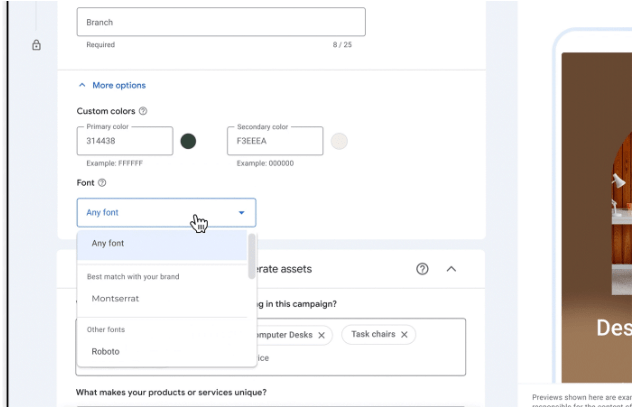Viewport: 632px width, 409px height.
Task: Click the lock icon in left sidebar
Action: click(x=36, y=45)
